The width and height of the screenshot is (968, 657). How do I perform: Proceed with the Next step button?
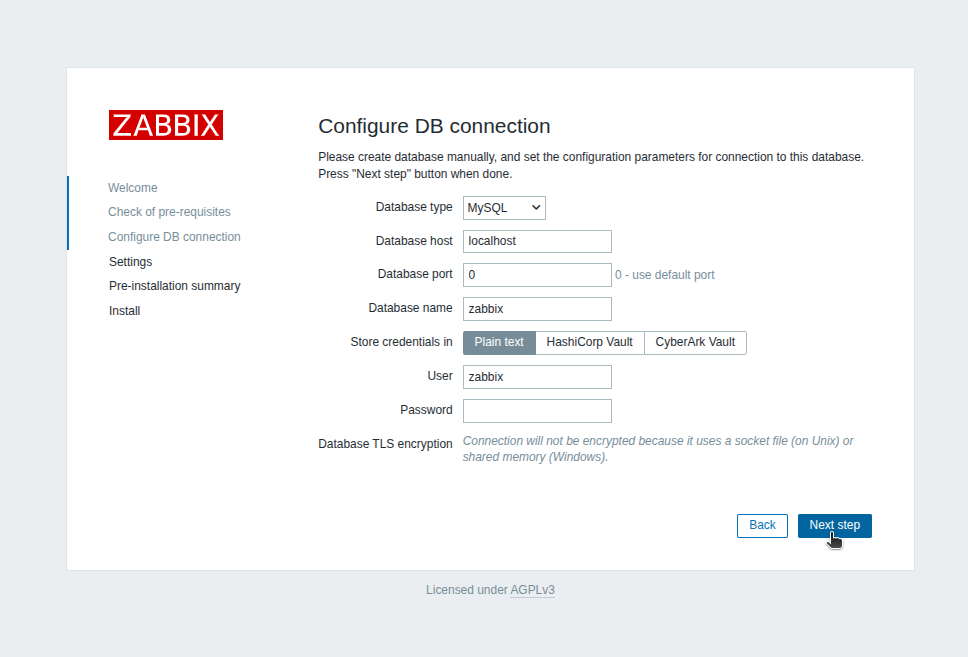tap(835, 525)
